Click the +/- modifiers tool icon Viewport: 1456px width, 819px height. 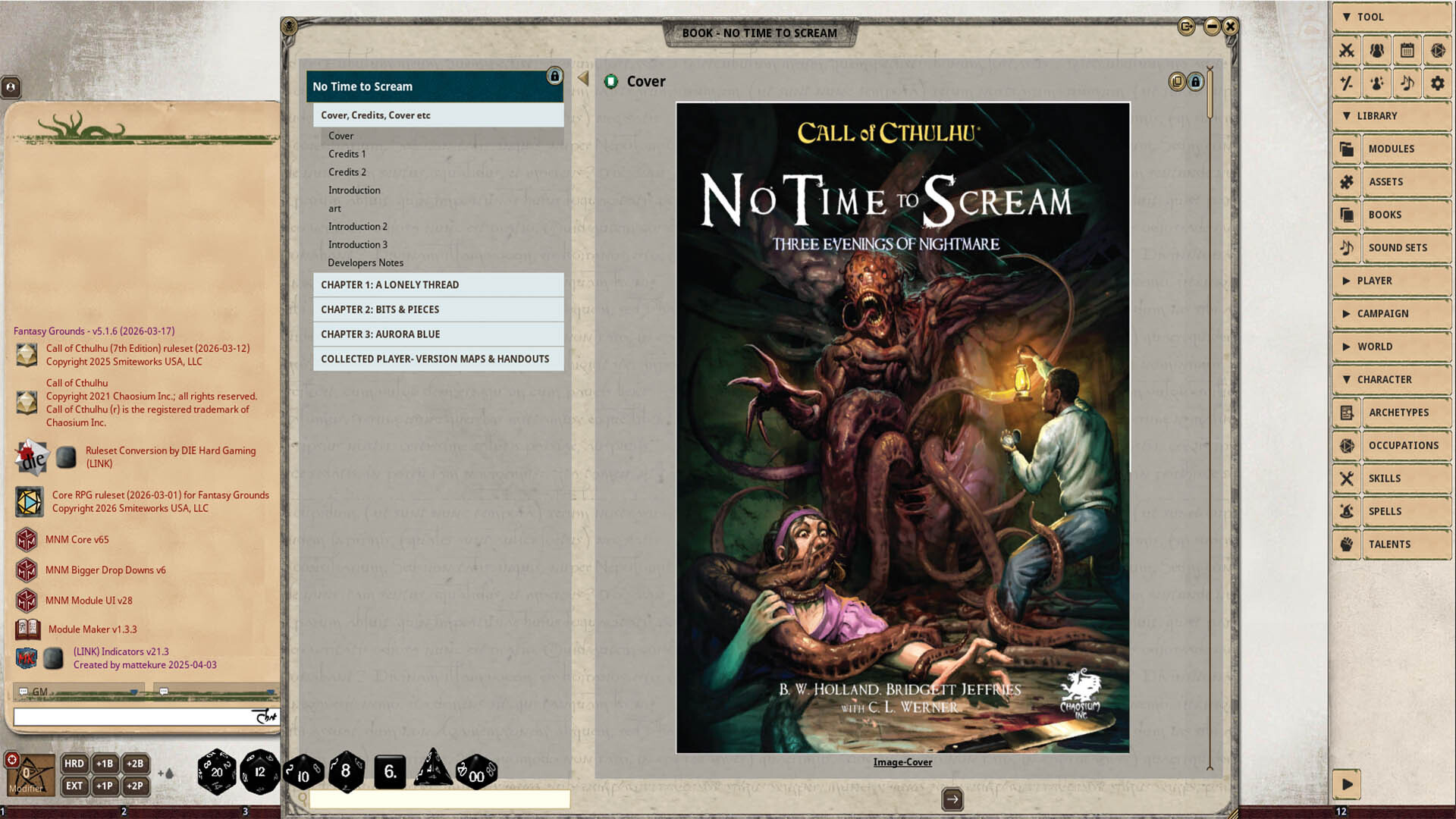[1347, 83]
